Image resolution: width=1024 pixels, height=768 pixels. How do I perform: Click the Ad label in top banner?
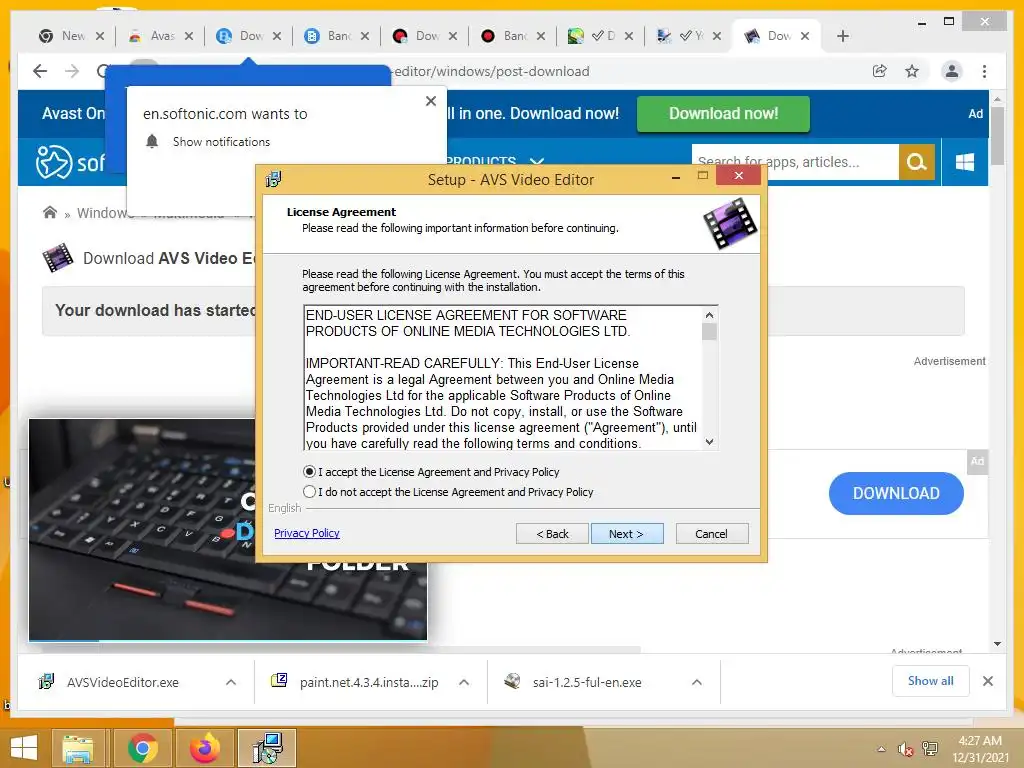pyautogui.click(x=975, y=114)
